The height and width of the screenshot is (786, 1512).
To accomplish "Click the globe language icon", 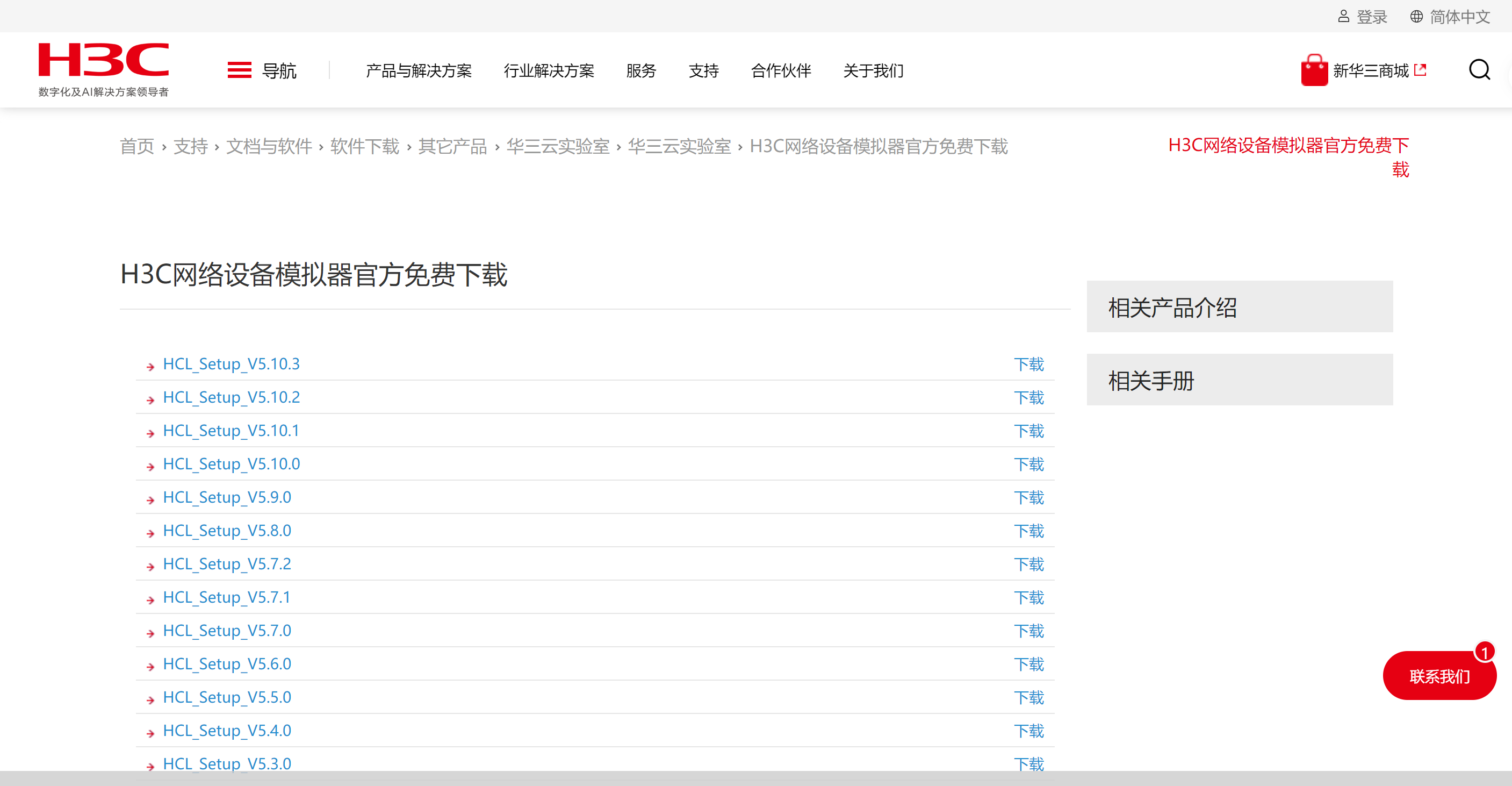I will point(1416,17).
